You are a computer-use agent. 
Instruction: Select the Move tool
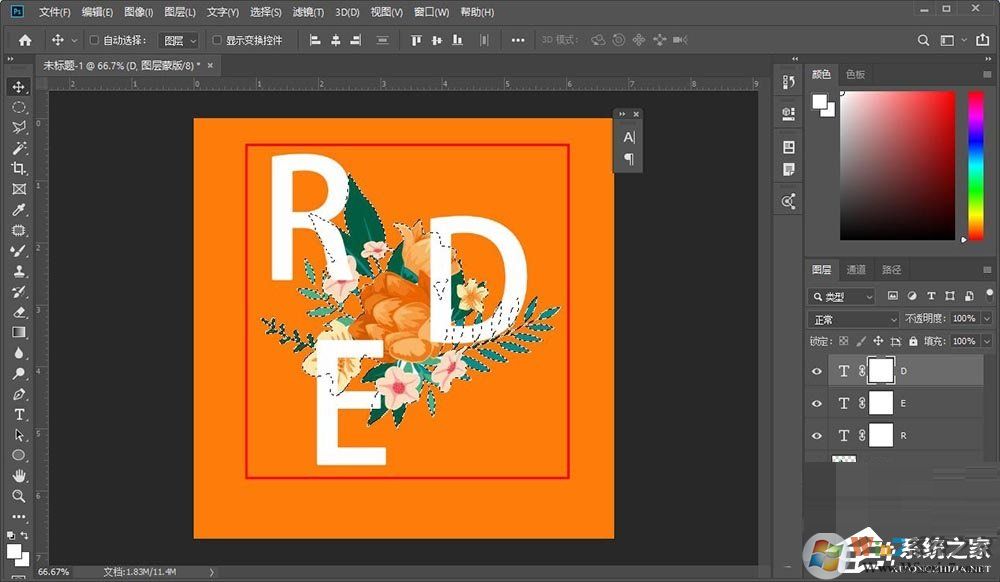[18, 87]
